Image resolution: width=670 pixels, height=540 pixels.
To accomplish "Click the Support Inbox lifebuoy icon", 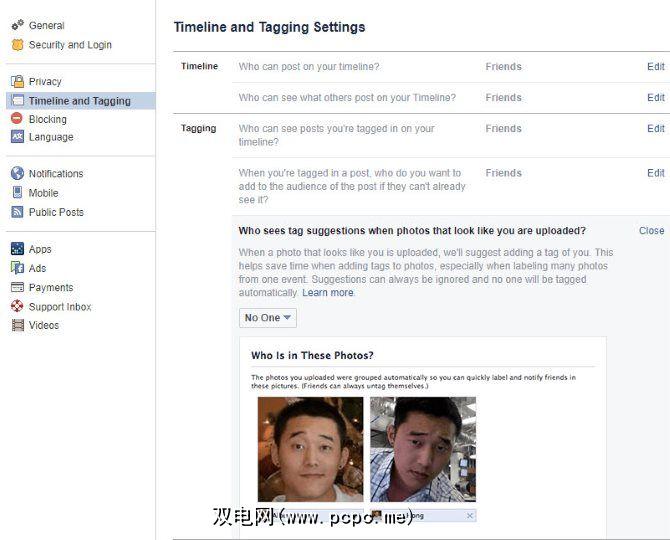I will click(17, 306).
